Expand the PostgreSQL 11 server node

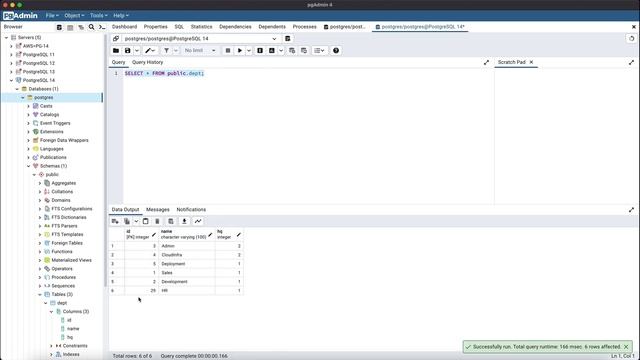click(x=11, y=55)
